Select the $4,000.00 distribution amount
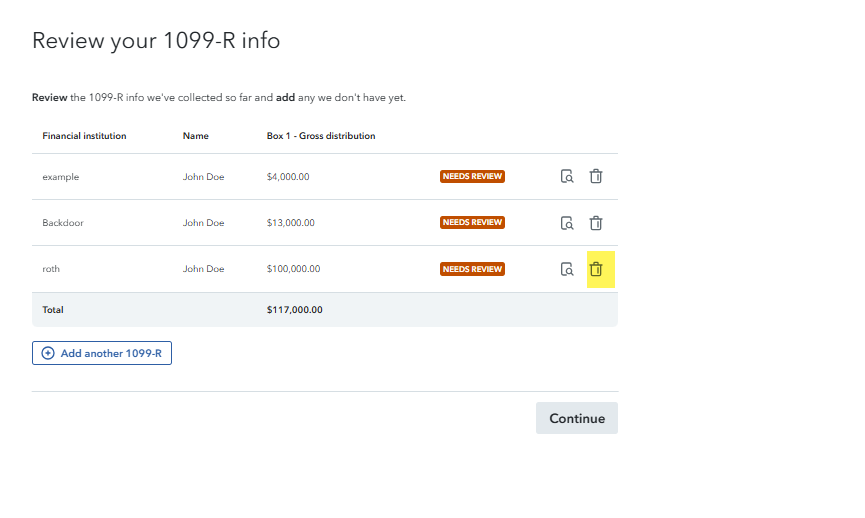865x518 pixels. [x=288, y=177]
